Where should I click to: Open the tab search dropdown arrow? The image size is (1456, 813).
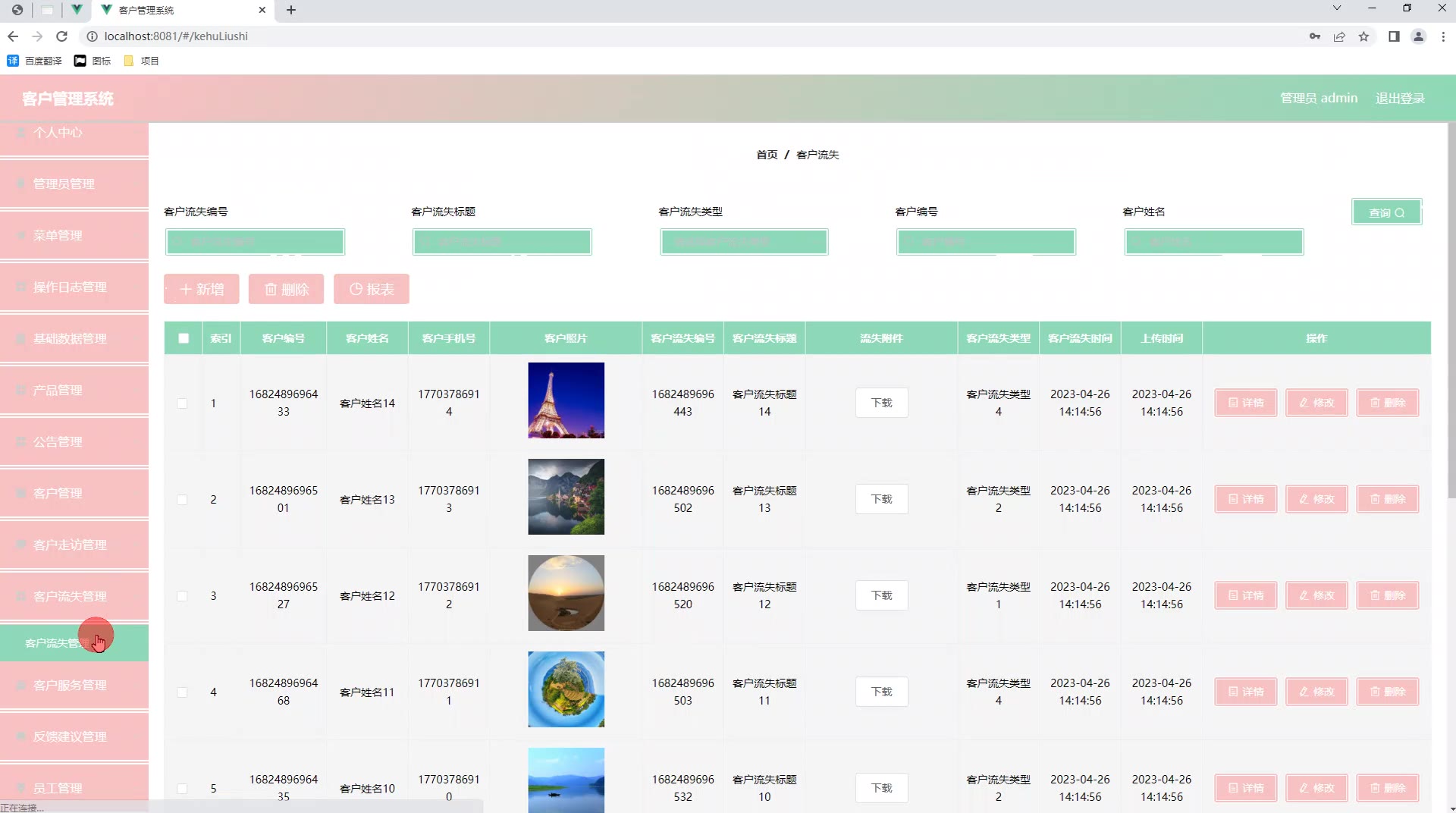pos(1337,8)
